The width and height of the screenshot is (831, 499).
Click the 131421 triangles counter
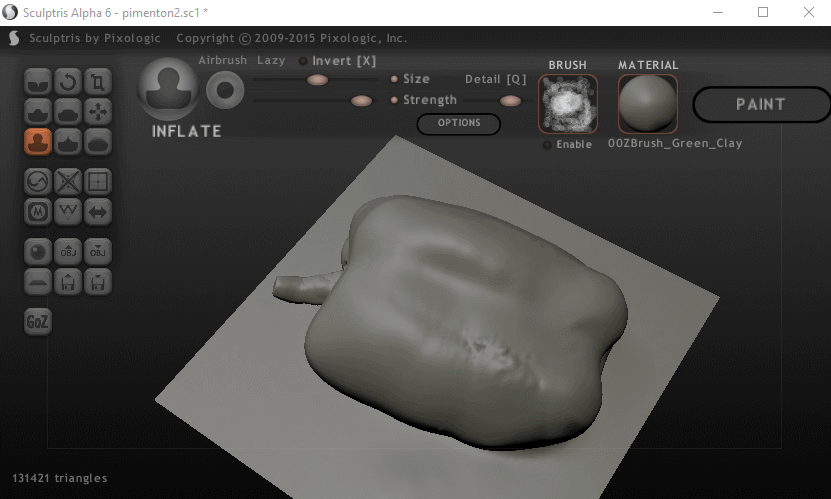(x=60, y=478)
